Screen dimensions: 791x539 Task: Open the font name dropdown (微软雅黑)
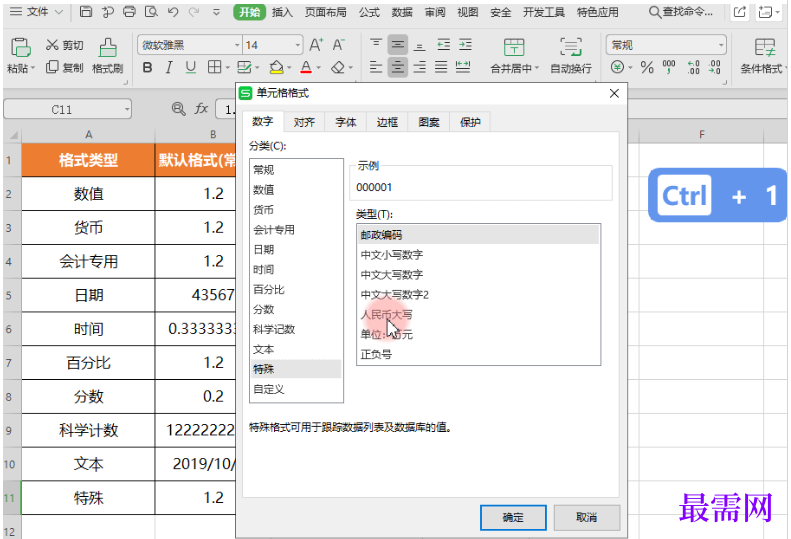click(x=237, y=45)
